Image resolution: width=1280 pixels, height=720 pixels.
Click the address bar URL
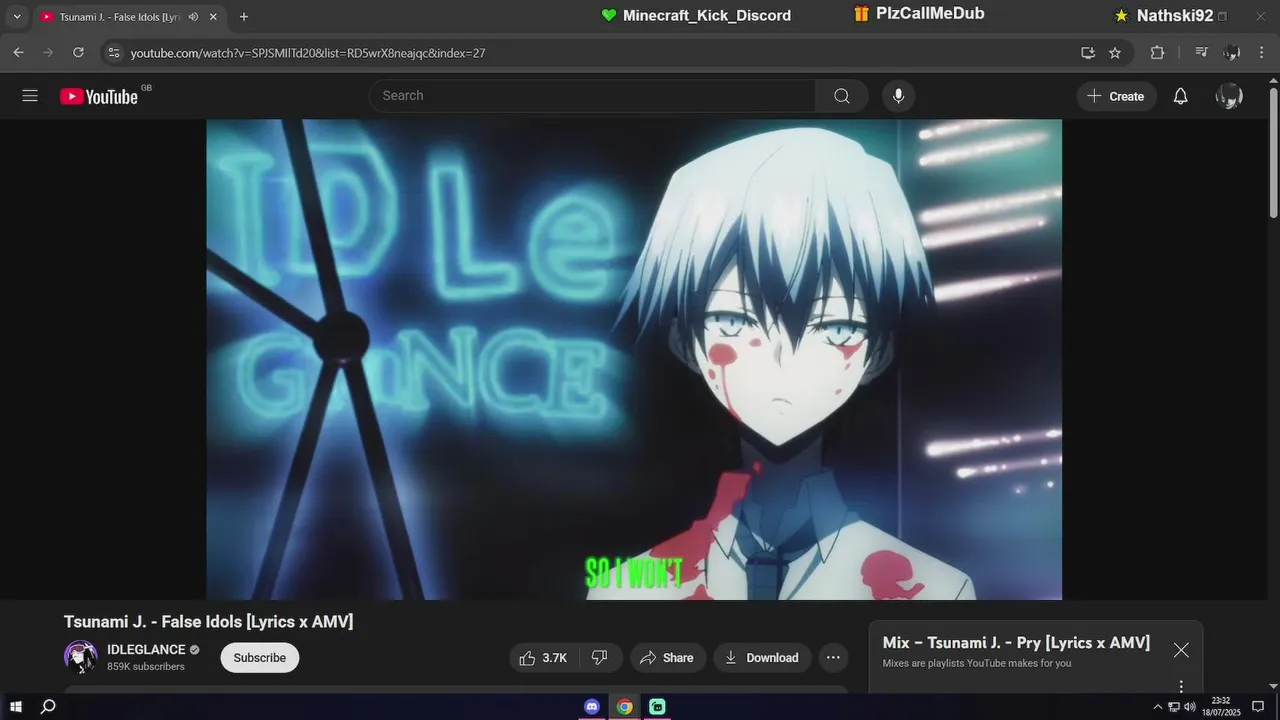308,53
